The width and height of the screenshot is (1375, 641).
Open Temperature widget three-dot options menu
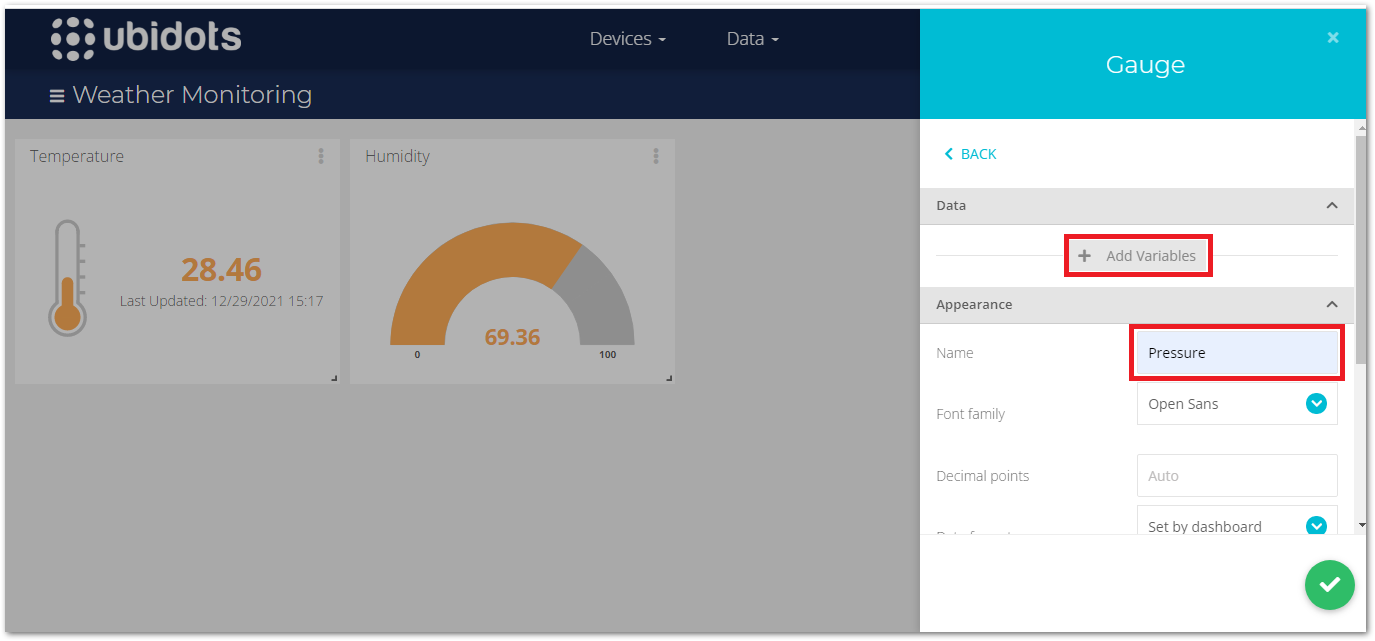tap(321, 156)
